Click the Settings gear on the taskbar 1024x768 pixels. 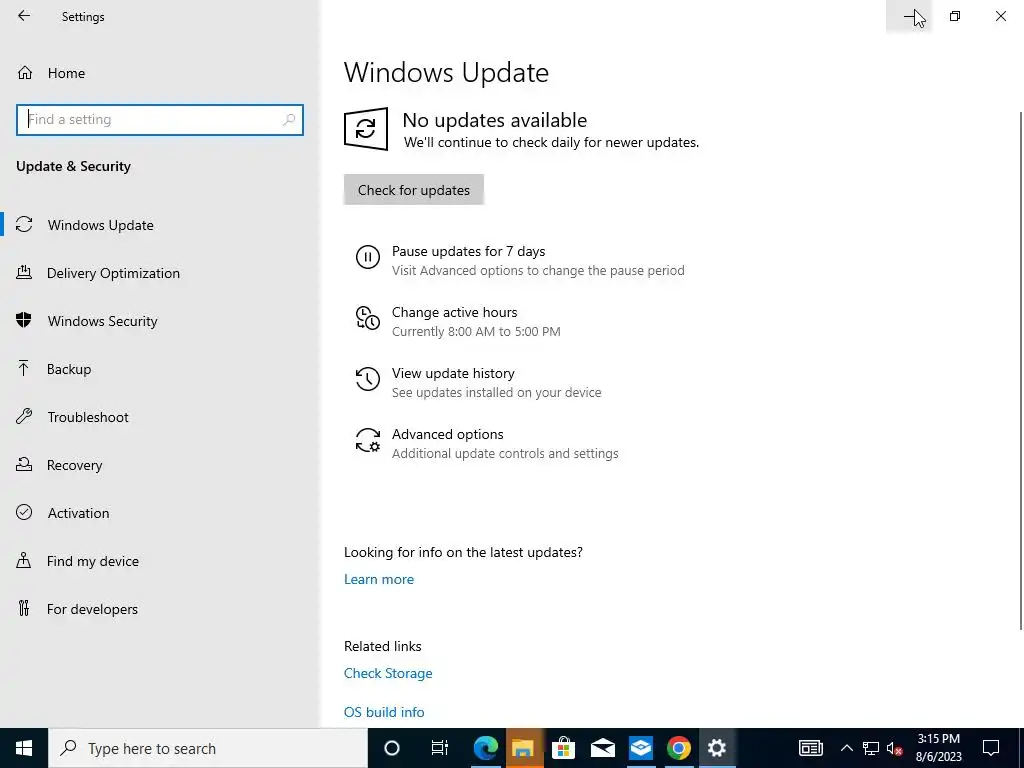[717, 748]
